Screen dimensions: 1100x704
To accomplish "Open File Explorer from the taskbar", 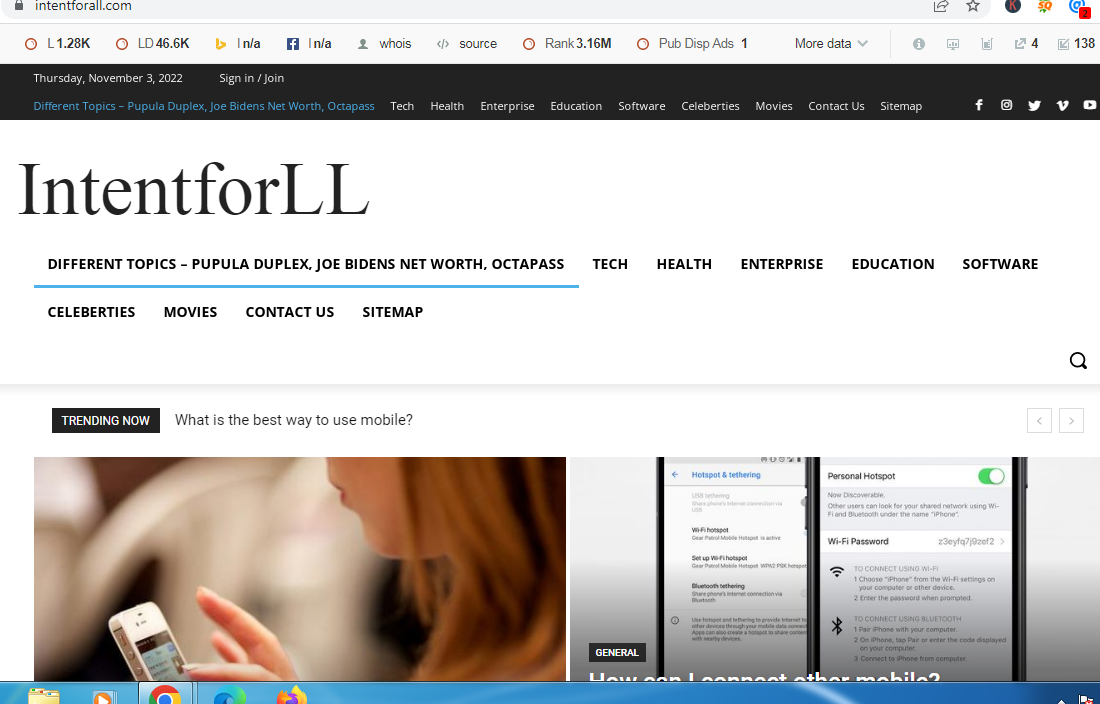I will pyautogui.click(x=43, y=696).
